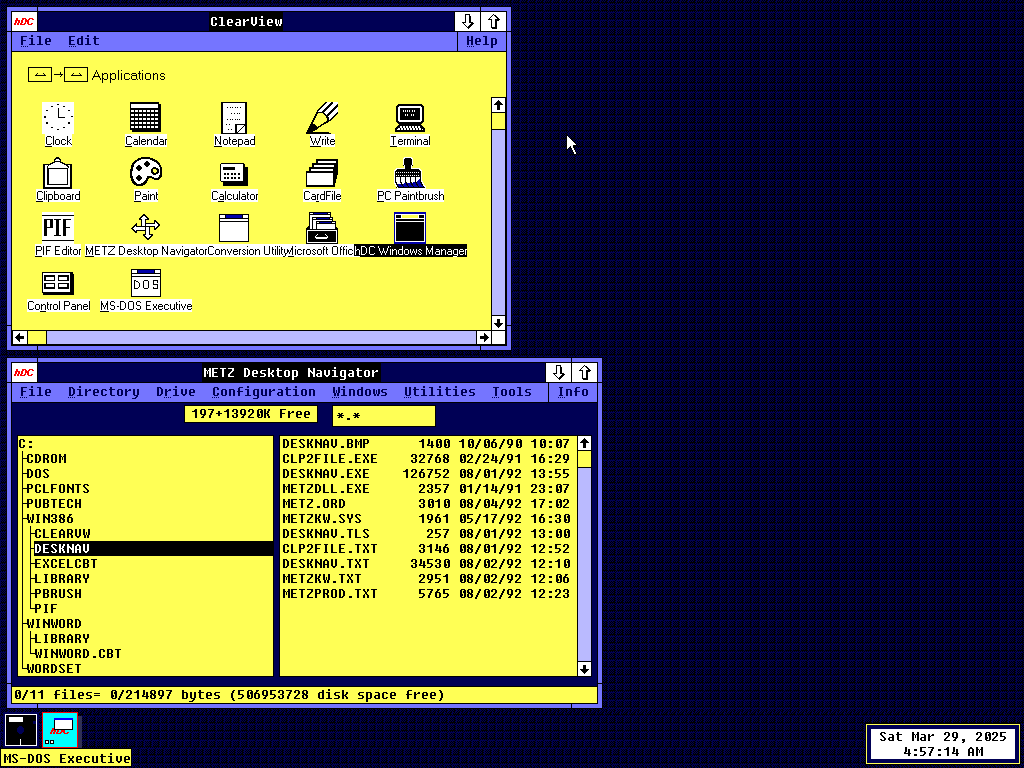Open the Tools menu
Viewport: 1024px width, 768px height.
click(x=512, y=392)
